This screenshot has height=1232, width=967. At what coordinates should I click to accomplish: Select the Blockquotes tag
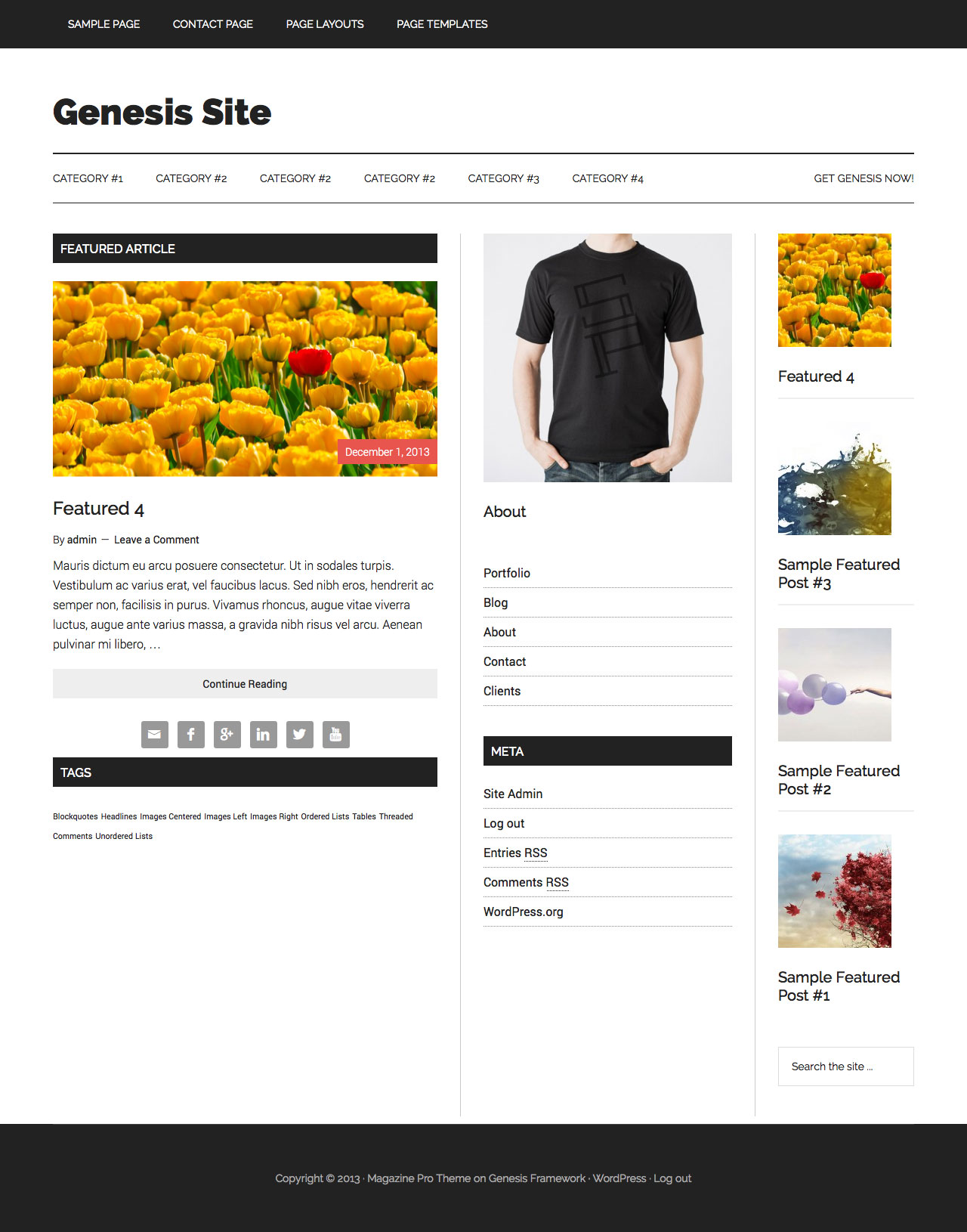pos(76,816)
